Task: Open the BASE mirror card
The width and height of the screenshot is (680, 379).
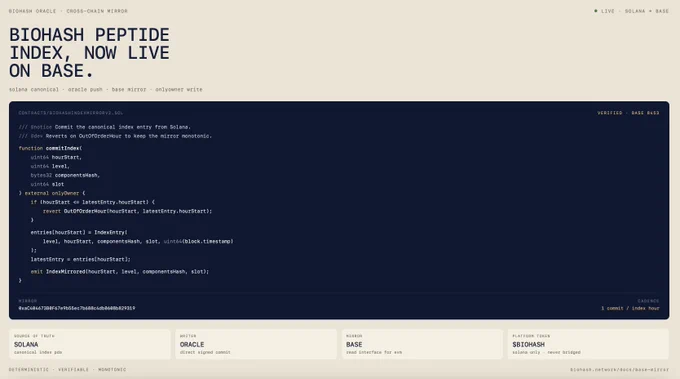Action: [422, 344]
